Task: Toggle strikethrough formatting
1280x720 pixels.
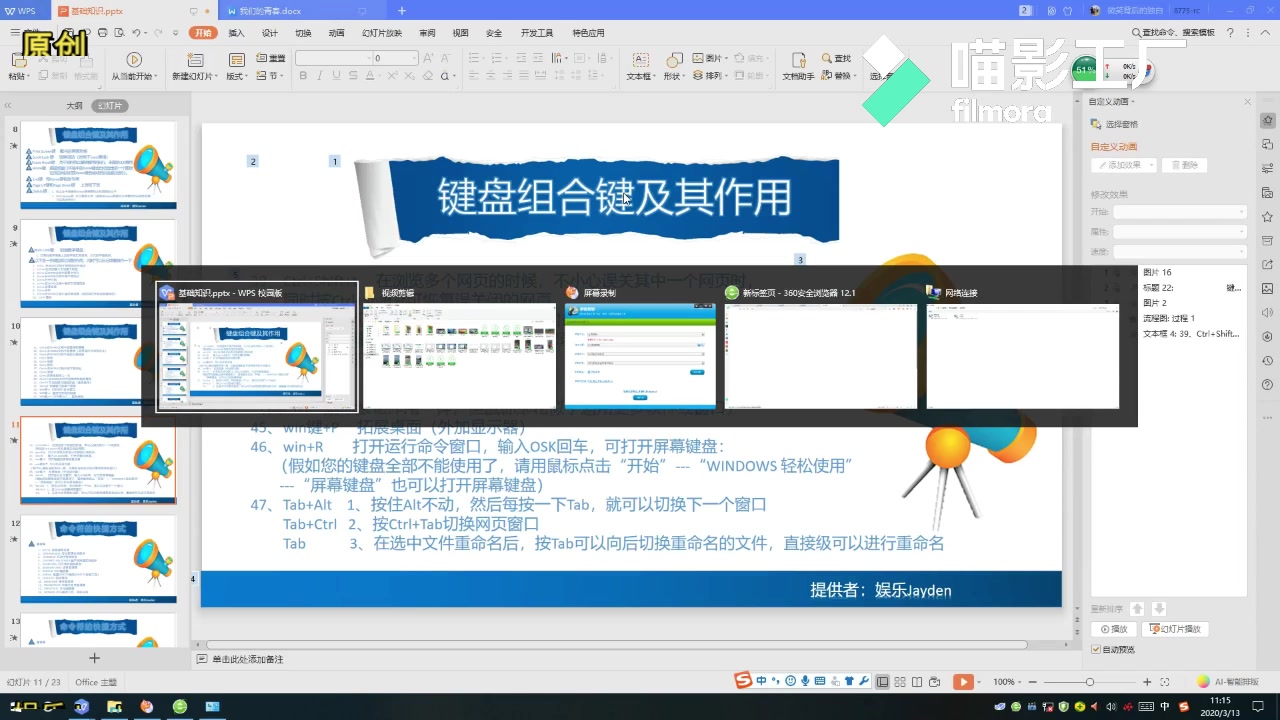Action: (x=351, y=76)
